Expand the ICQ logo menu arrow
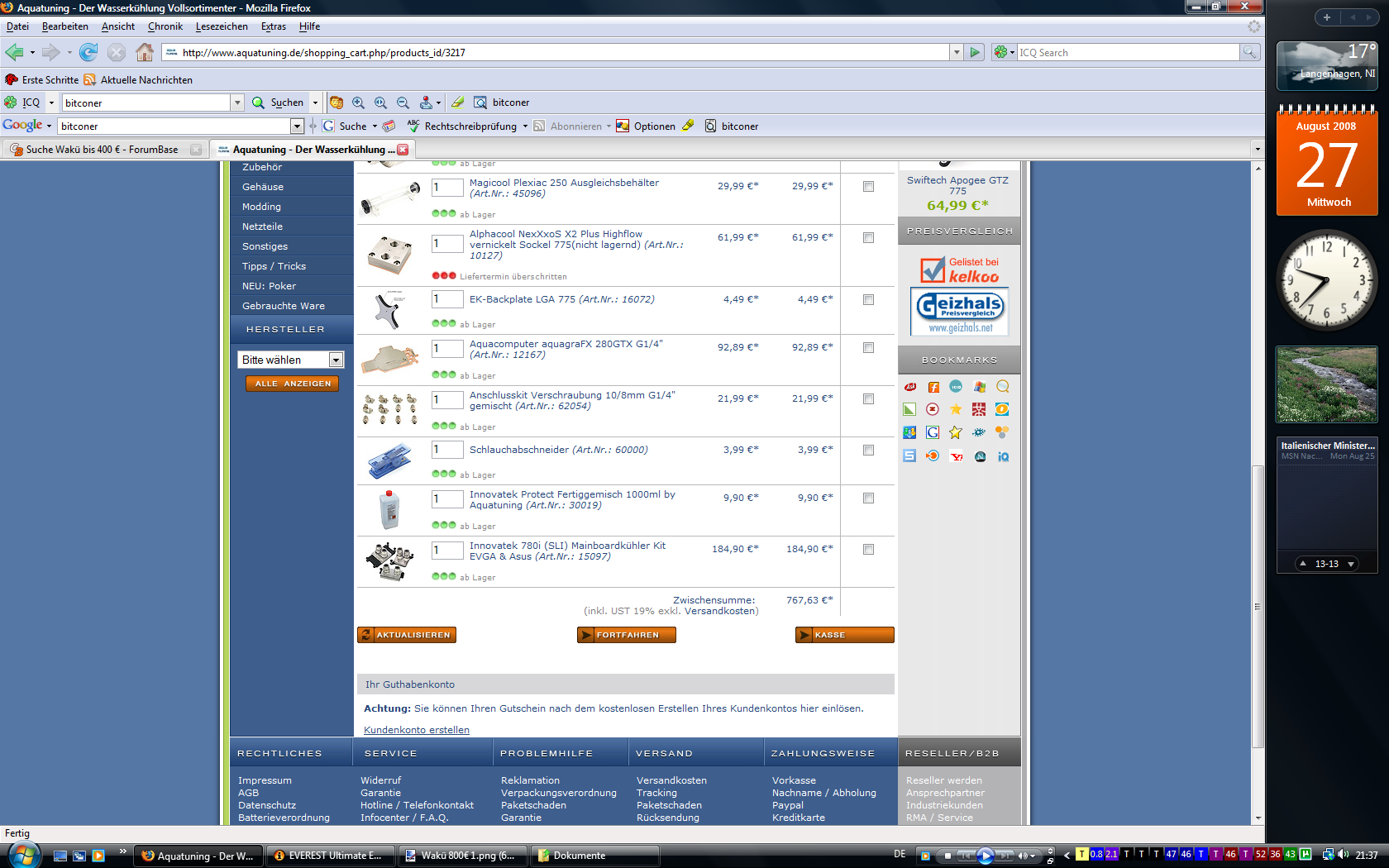 pos(51,103)
